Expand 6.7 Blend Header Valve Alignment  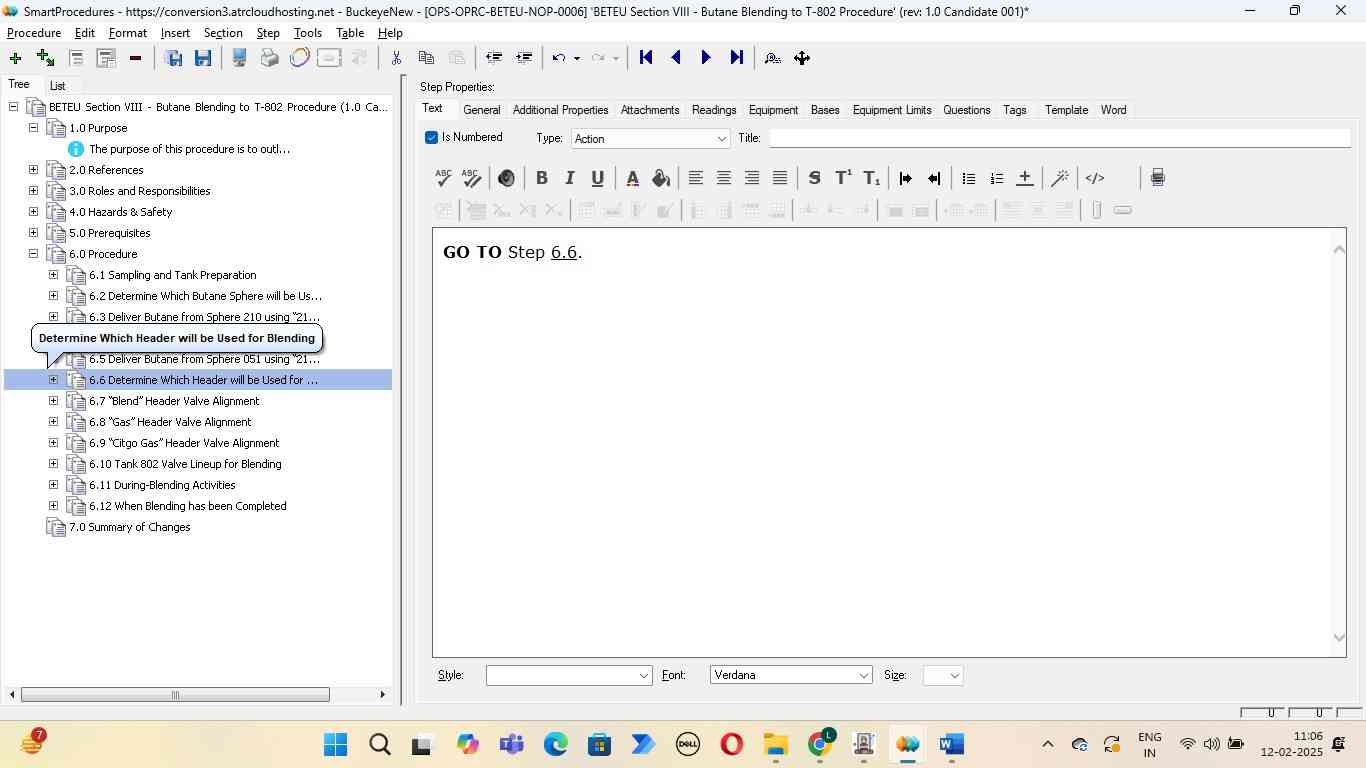(54, 401)
